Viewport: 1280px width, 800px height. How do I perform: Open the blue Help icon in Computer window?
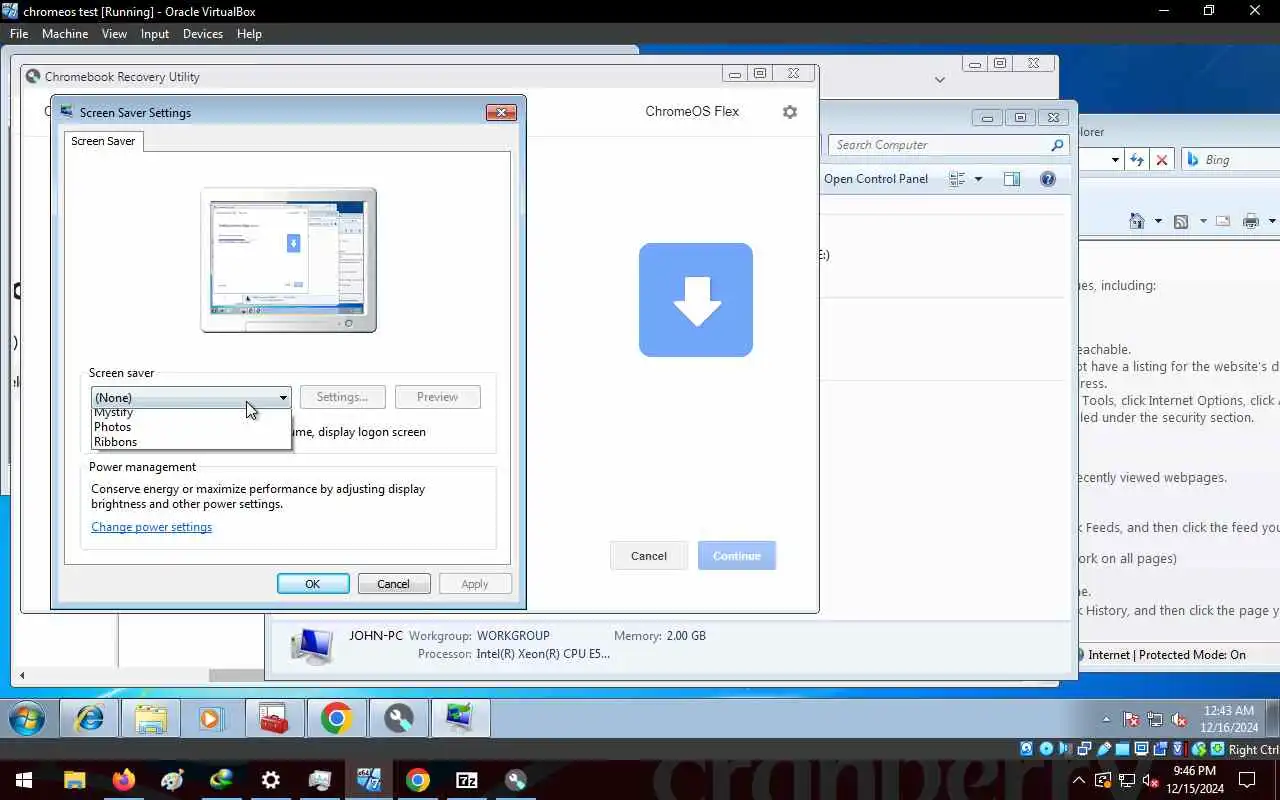[1048, 179]
